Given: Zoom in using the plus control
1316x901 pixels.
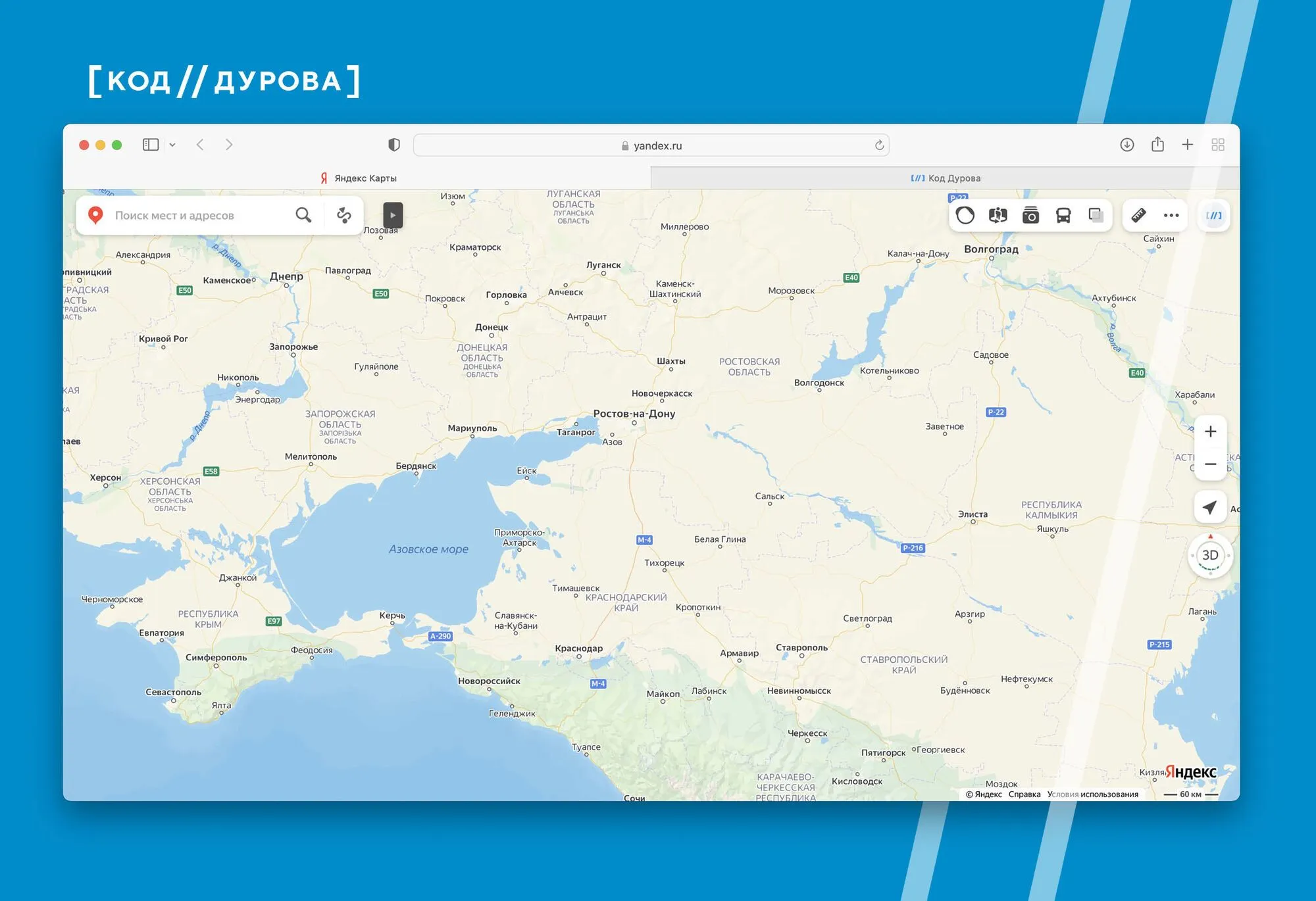Looking at the screenshot, I should [x=1209, y=431].
